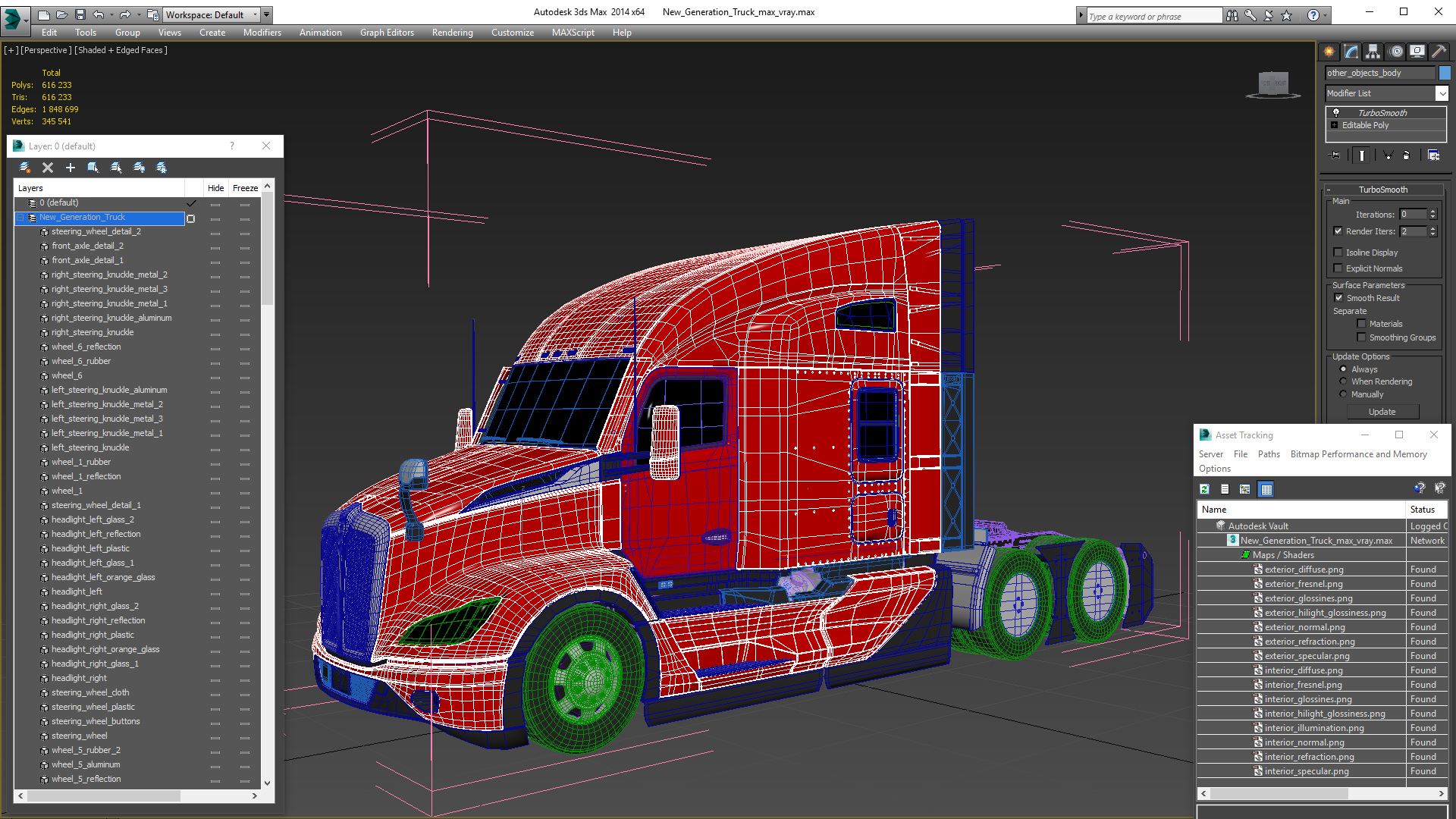Image resolution: width=1456 pixels, height=819 pixels.
Task: Click Remove Modifier trash icon under stack
Action: 1407,155
